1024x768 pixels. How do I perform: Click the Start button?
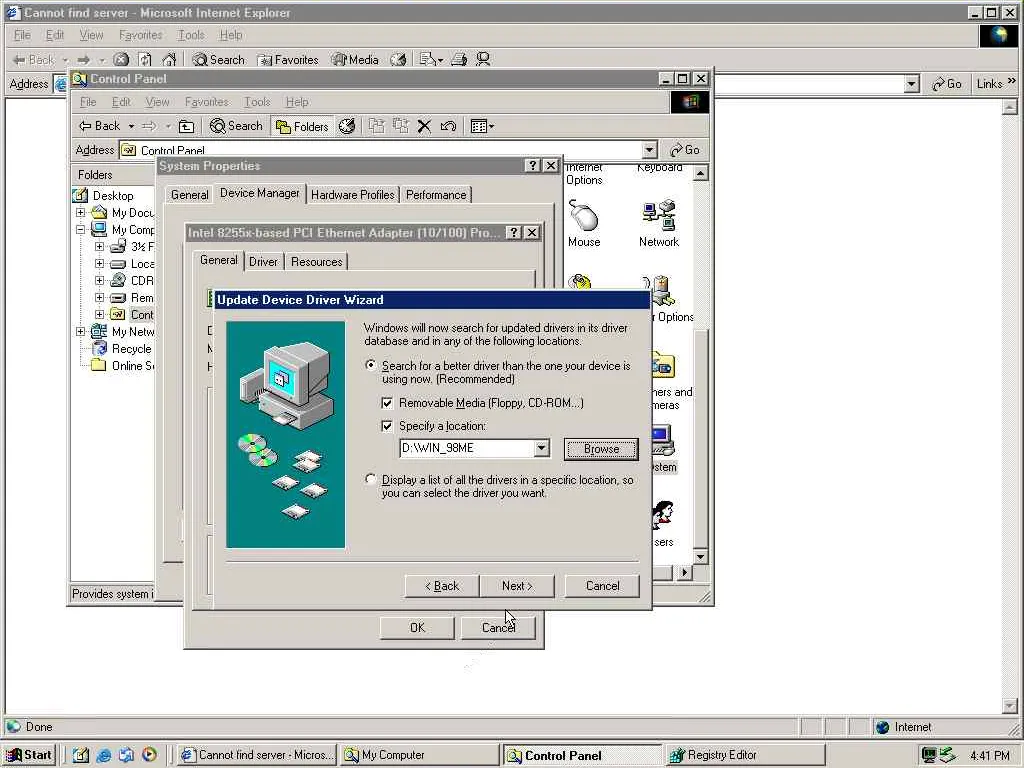click(29, 755)
